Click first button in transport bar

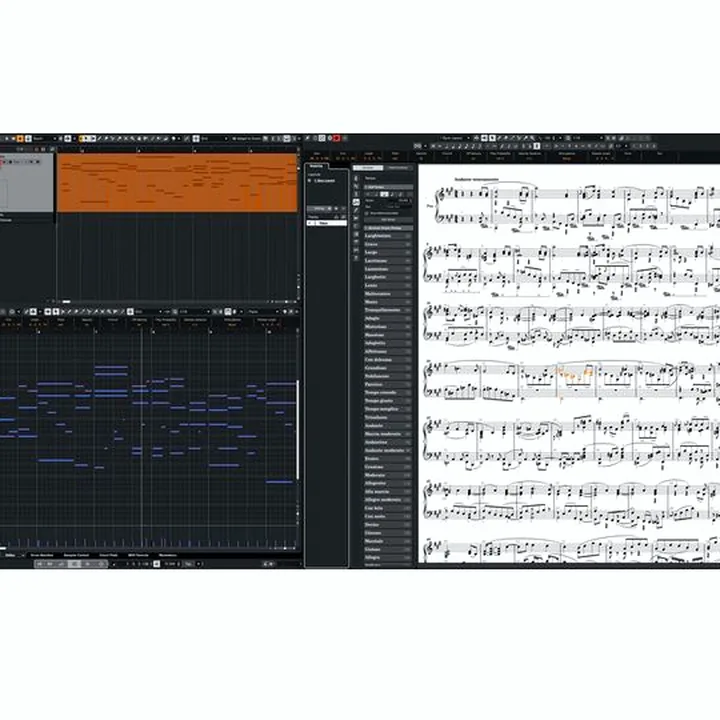pos(39,564)
